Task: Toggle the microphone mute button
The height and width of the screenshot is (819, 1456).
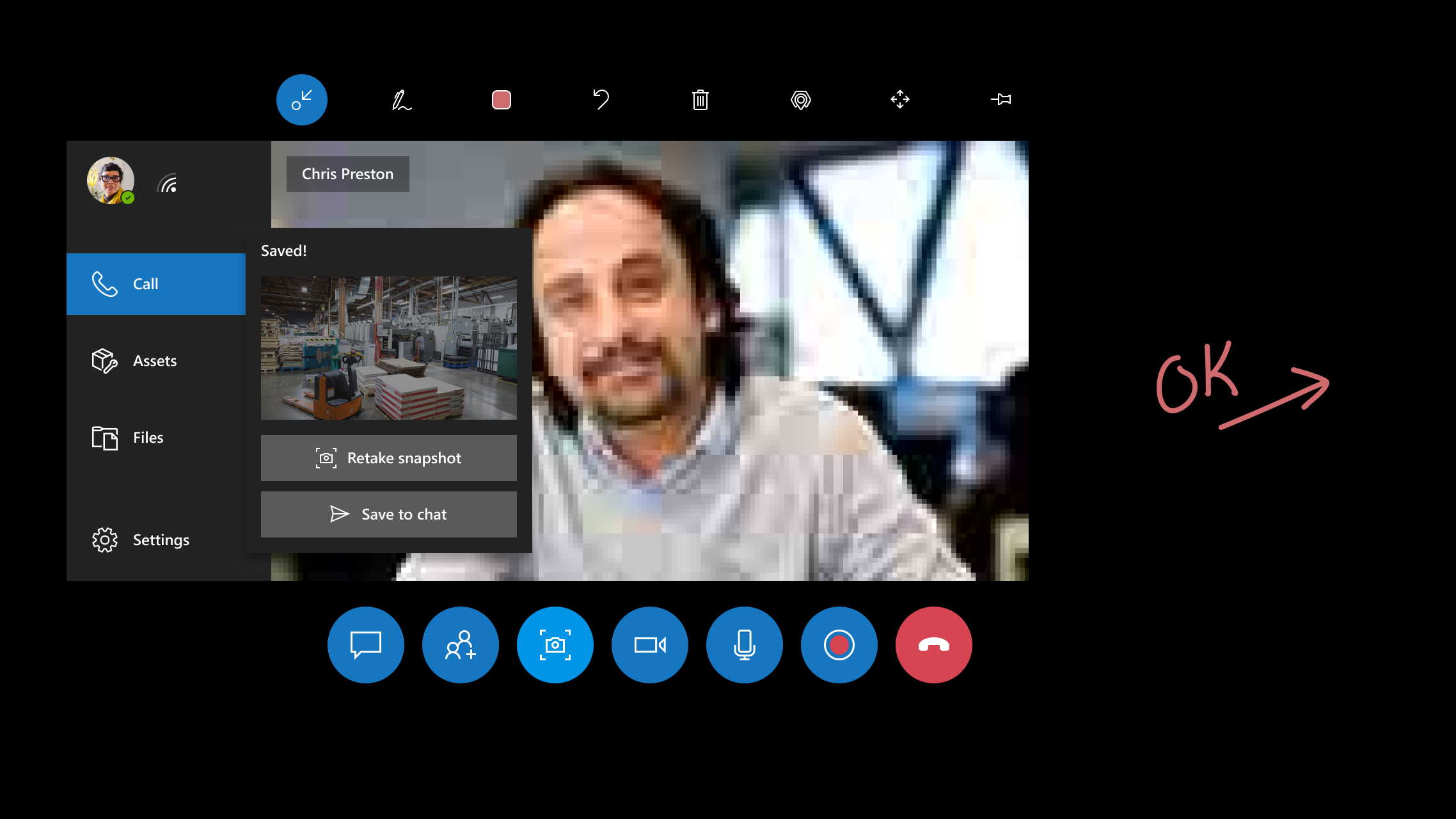Action: (745, 645)
